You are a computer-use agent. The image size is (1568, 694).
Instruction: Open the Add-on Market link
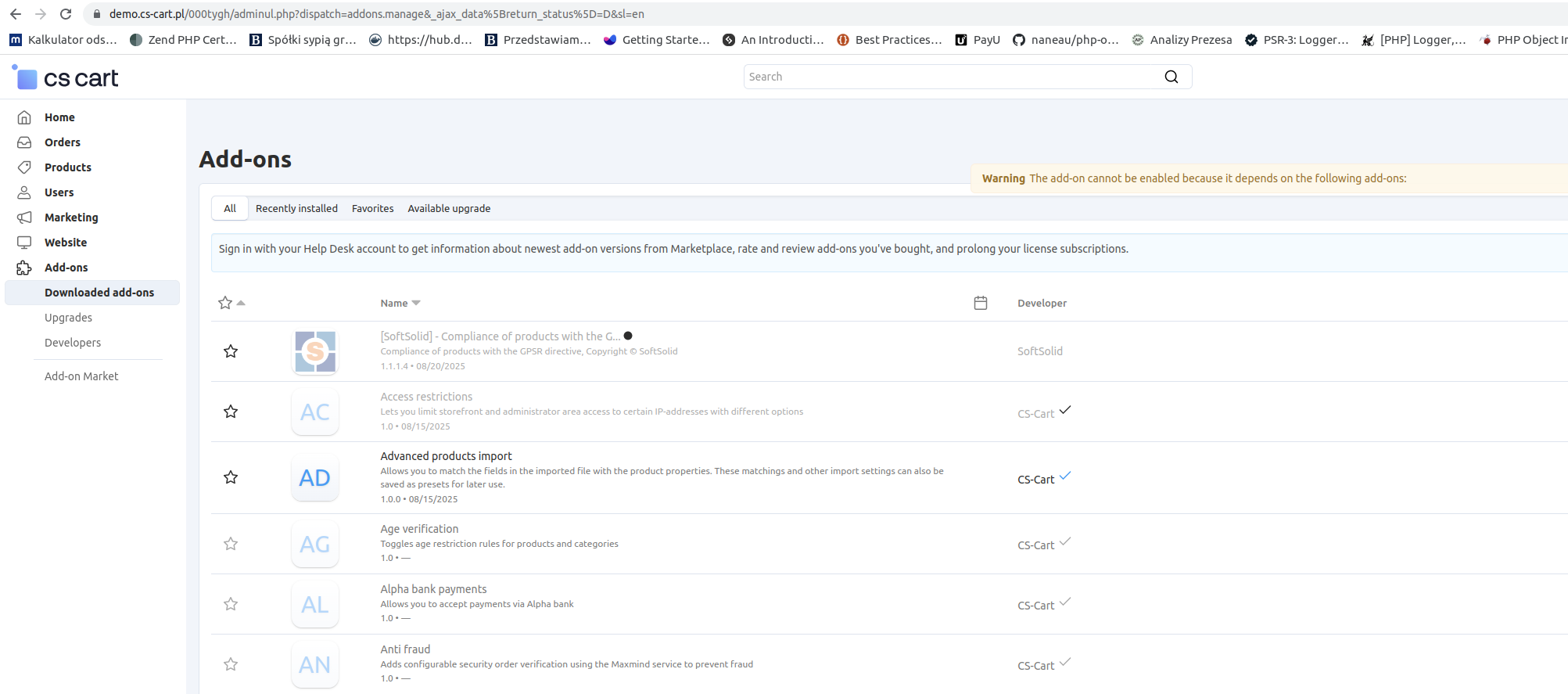tap(81, 376)
